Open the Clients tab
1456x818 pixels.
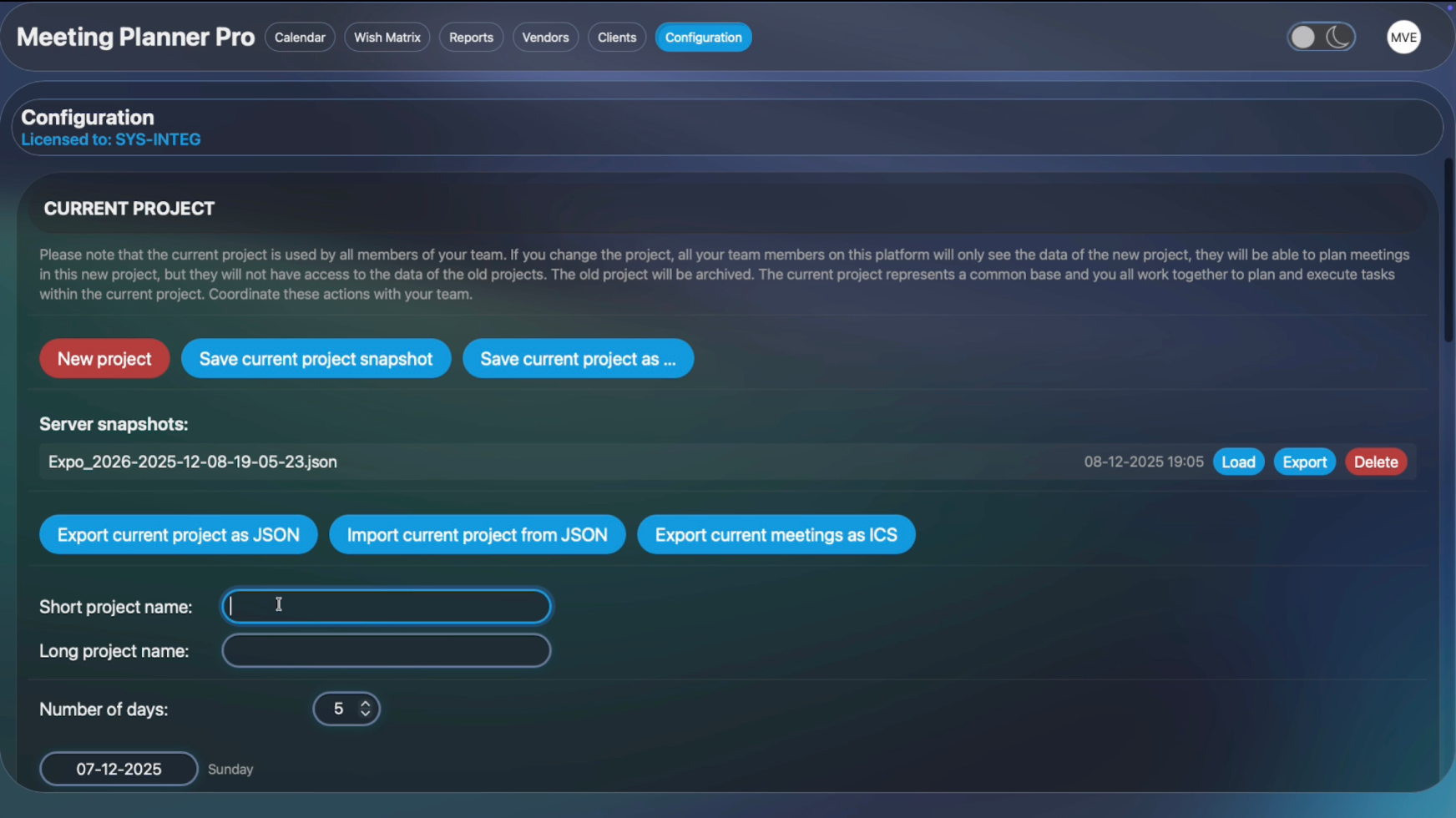click(x=617, y=38)
